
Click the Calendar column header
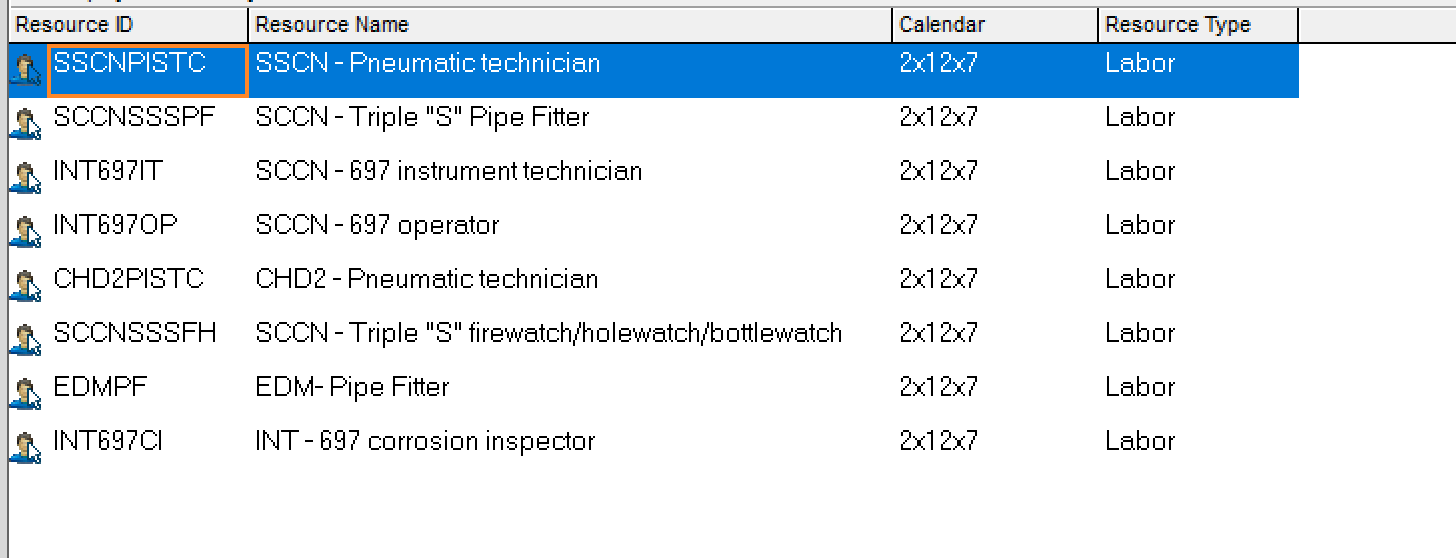coord(995,25)
